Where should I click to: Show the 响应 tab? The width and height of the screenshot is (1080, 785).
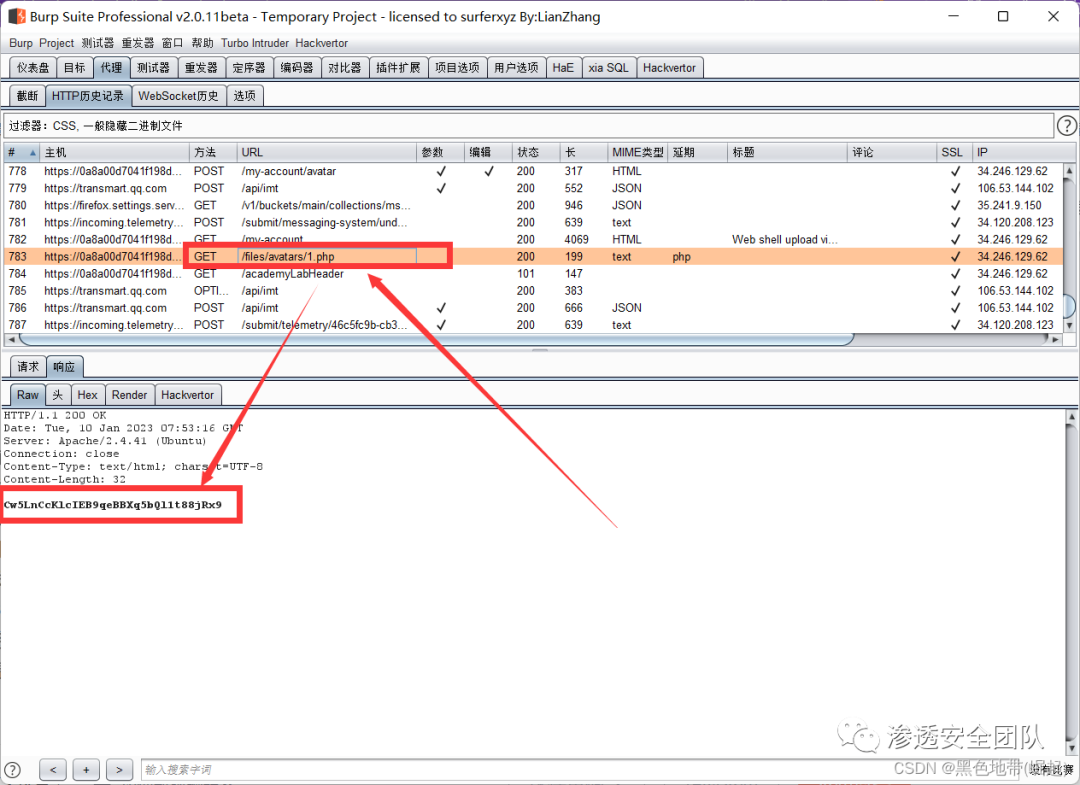(x=64, y=366)
